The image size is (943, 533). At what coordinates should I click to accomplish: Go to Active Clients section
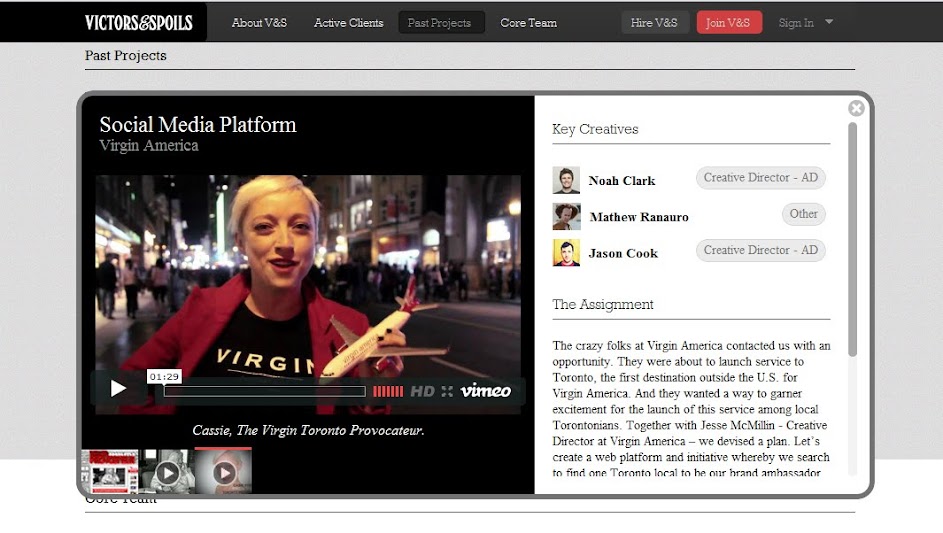[x=348, y=23]
